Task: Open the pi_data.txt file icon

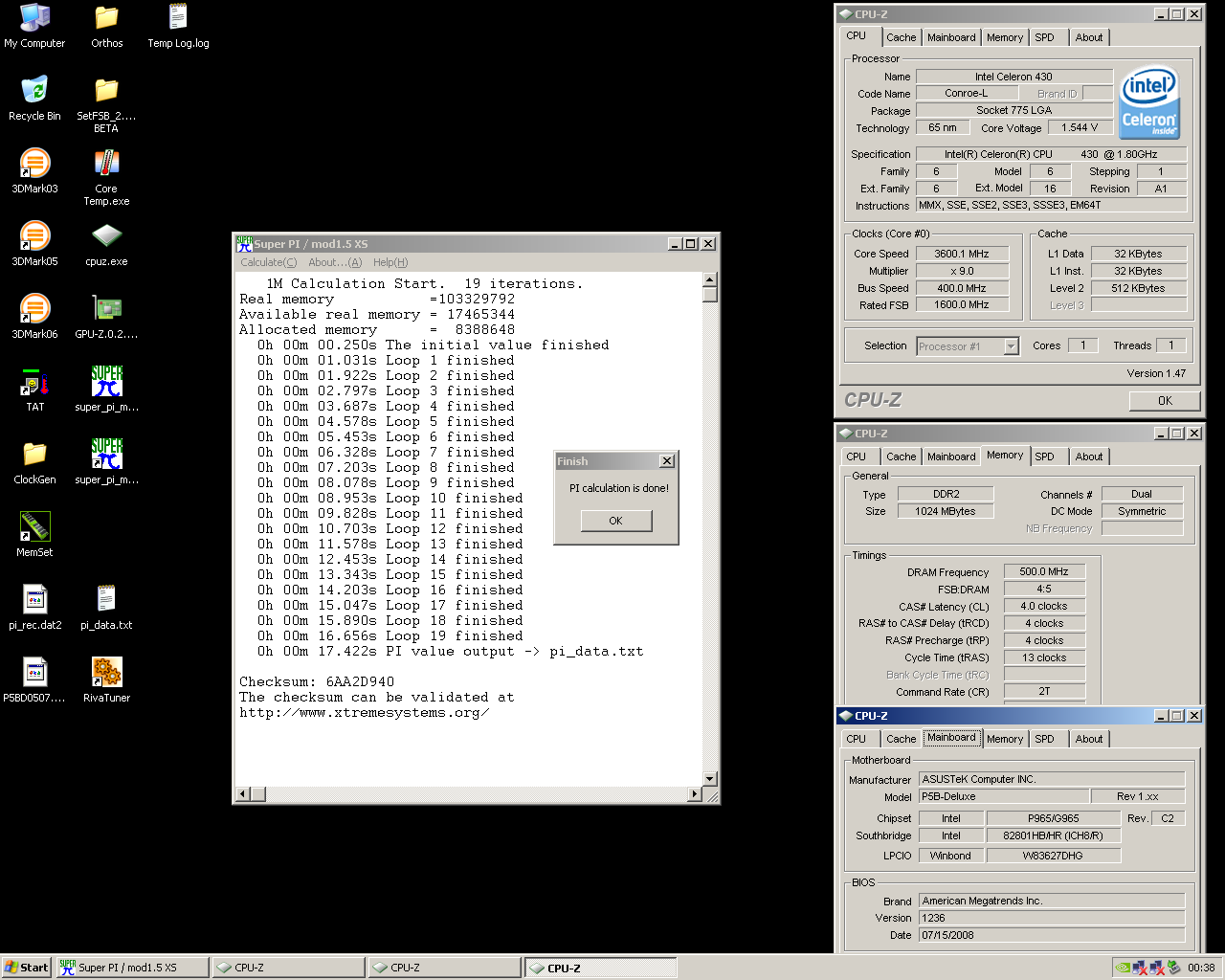Action: pos(106,608)
